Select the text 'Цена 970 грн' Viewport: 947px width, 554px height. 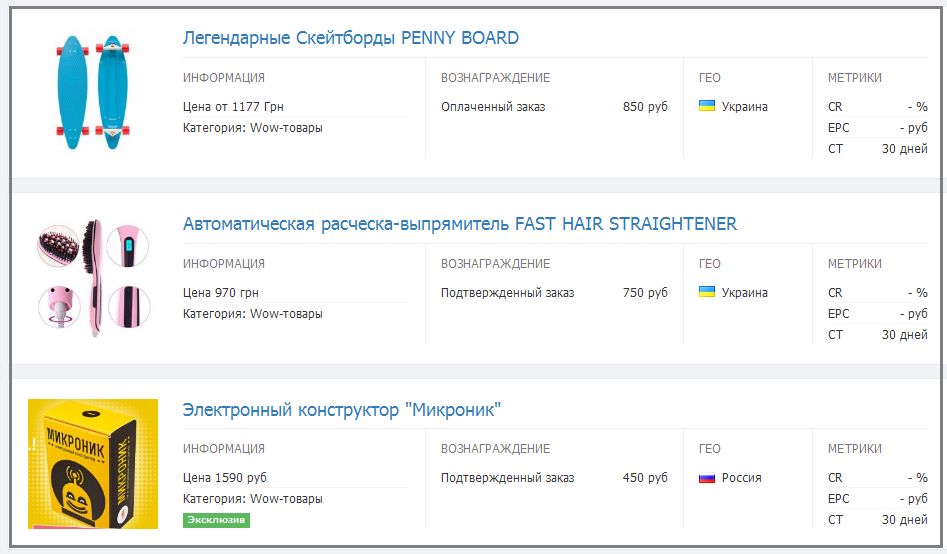[220, 293]
